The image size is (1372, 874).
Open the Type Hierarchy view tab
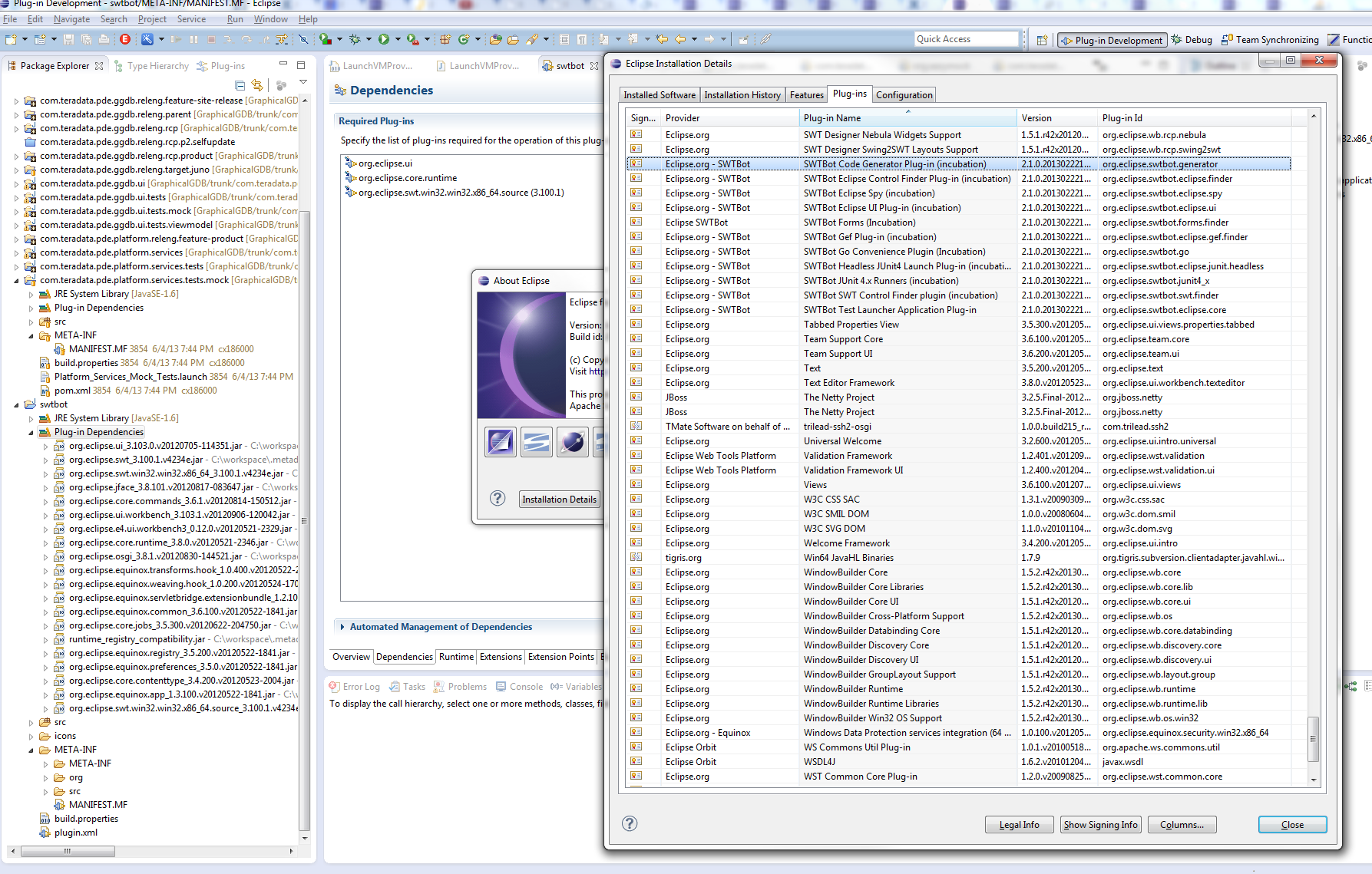[x=151, y=66]
